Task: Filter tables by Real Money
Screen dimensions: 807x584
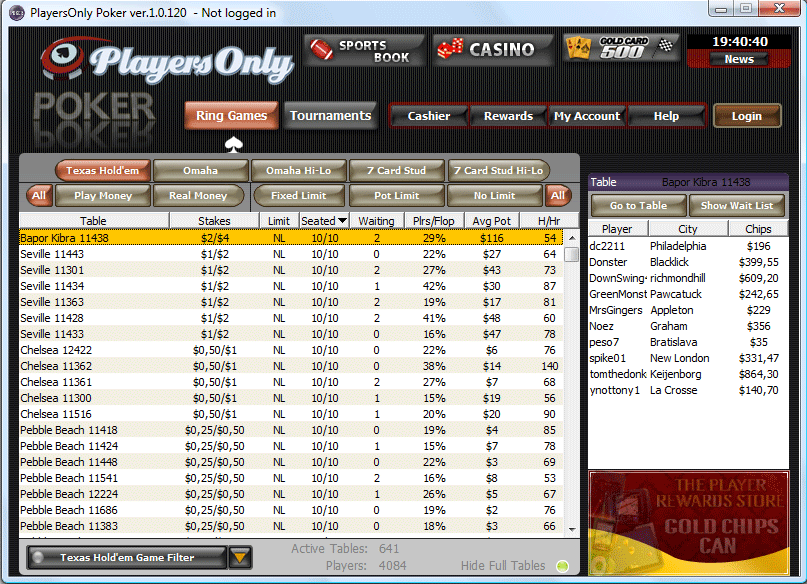Action: click(198, 196)
